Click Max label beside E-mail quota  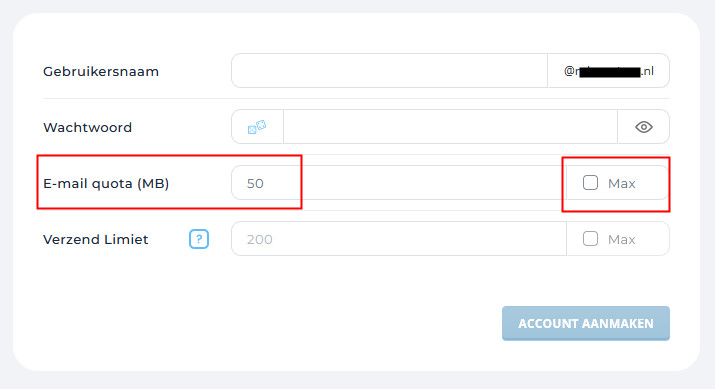coord(622,183)
